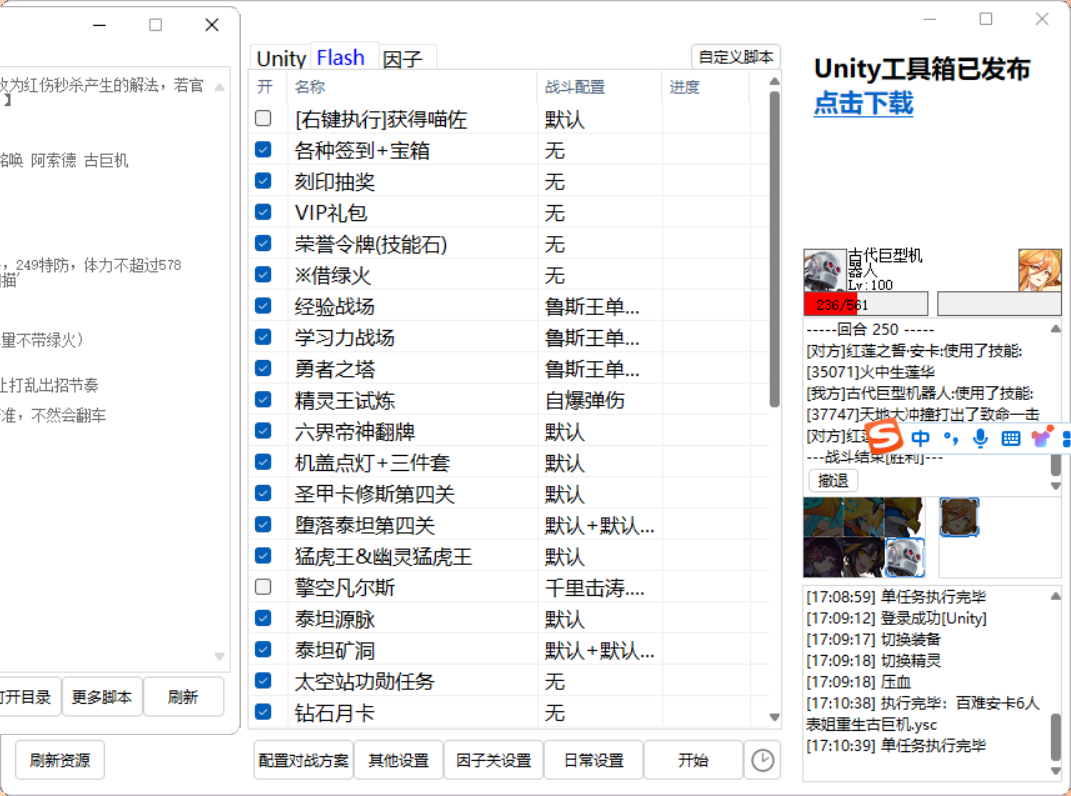The width and height of the screenshot is (1071, 796).
Task: Click the execution log scroll up arrow
Action: coord(1055,596)
